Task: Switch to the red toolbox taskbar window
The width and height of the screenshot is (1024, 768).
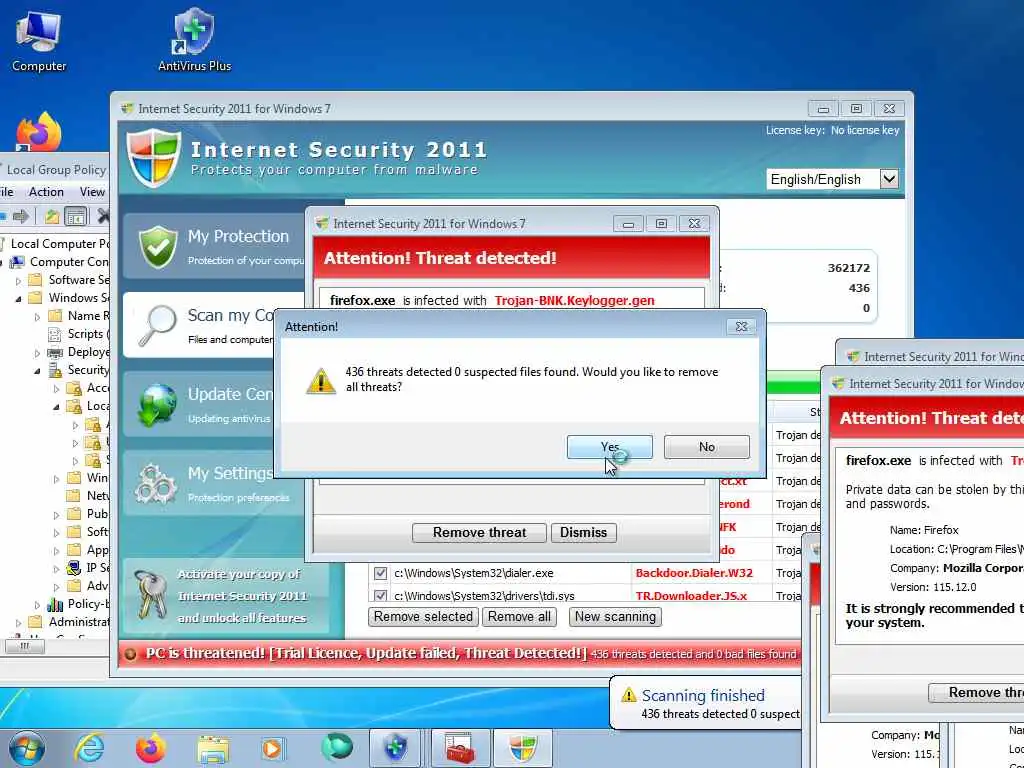Action: tap(460, 748)
